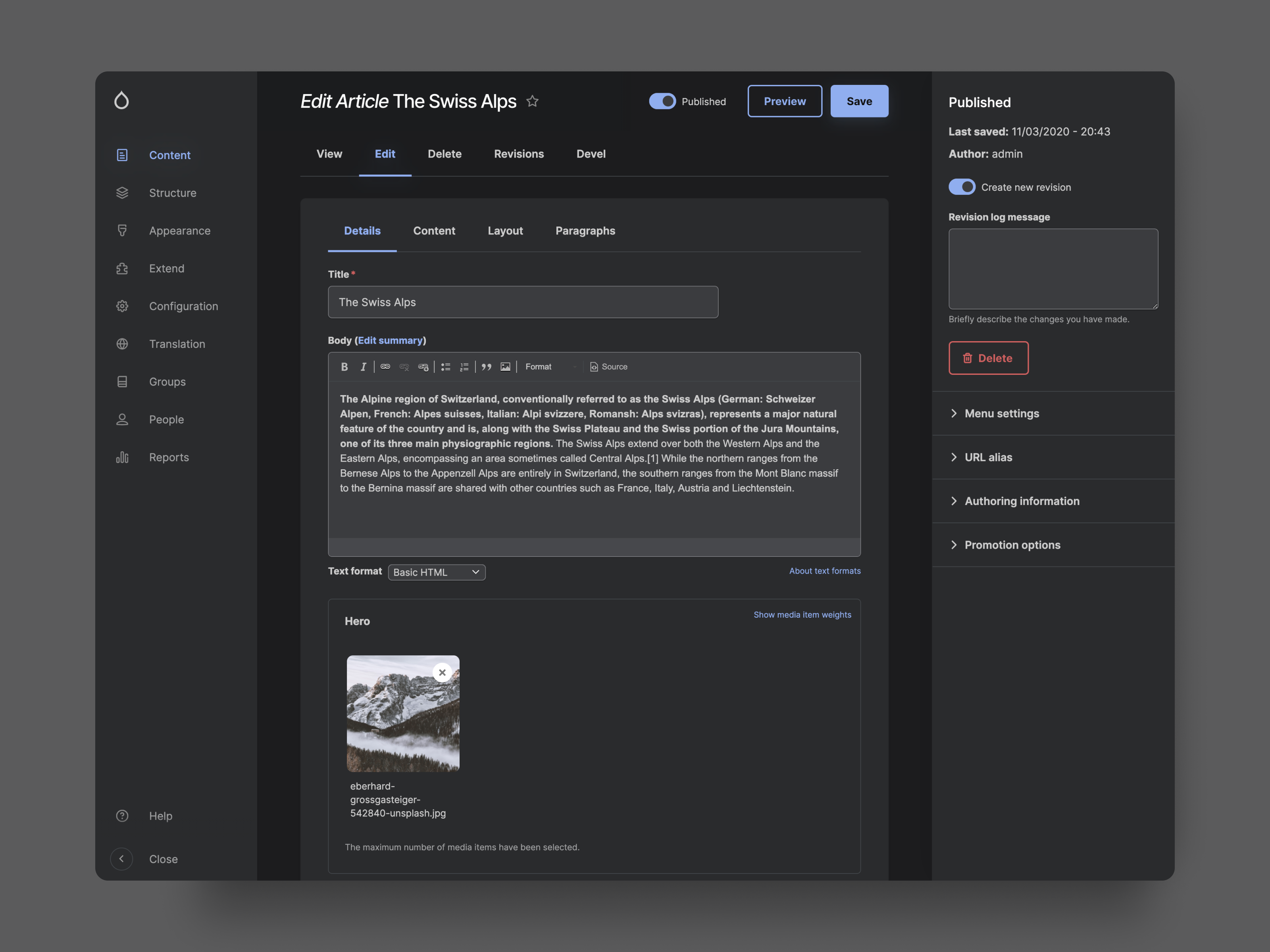
Task: Click the Groups icon in sidebar
Action: pyautogui.click(x=122, y=382)
